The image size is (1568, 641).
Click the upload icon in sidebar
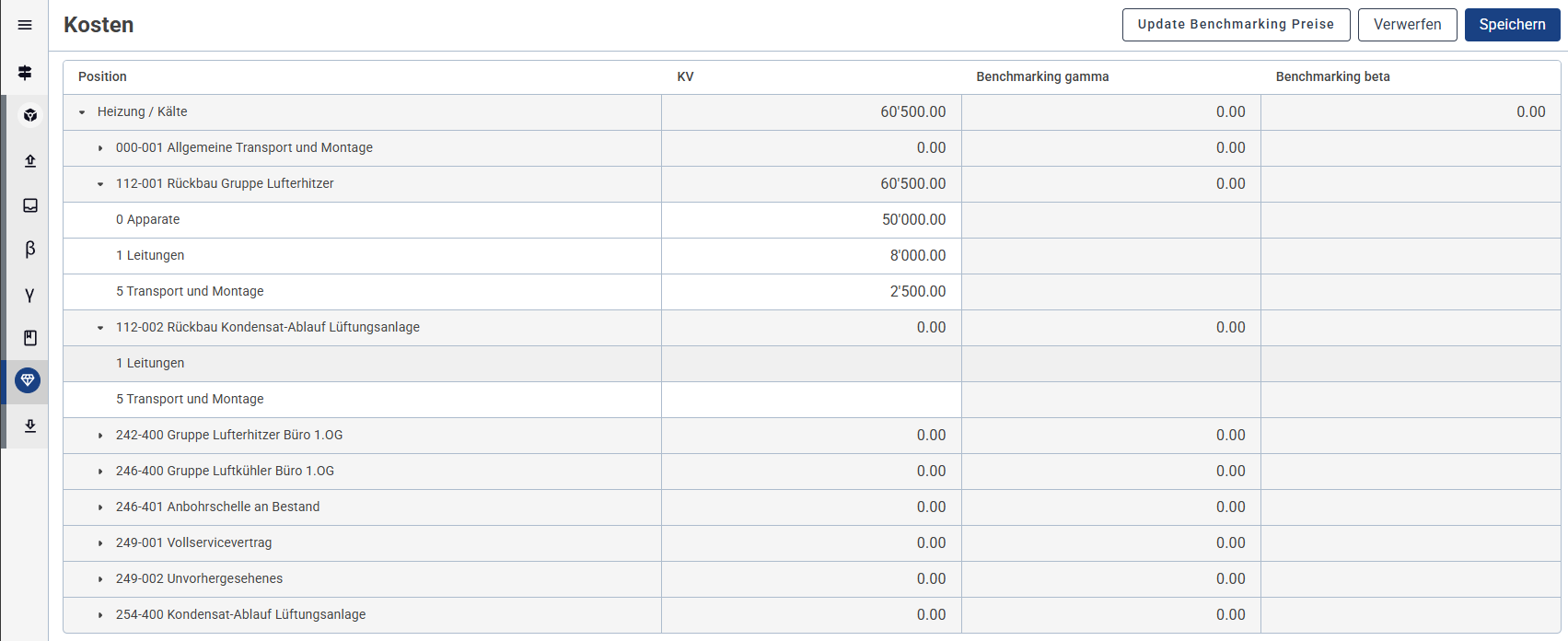[30, 161]
